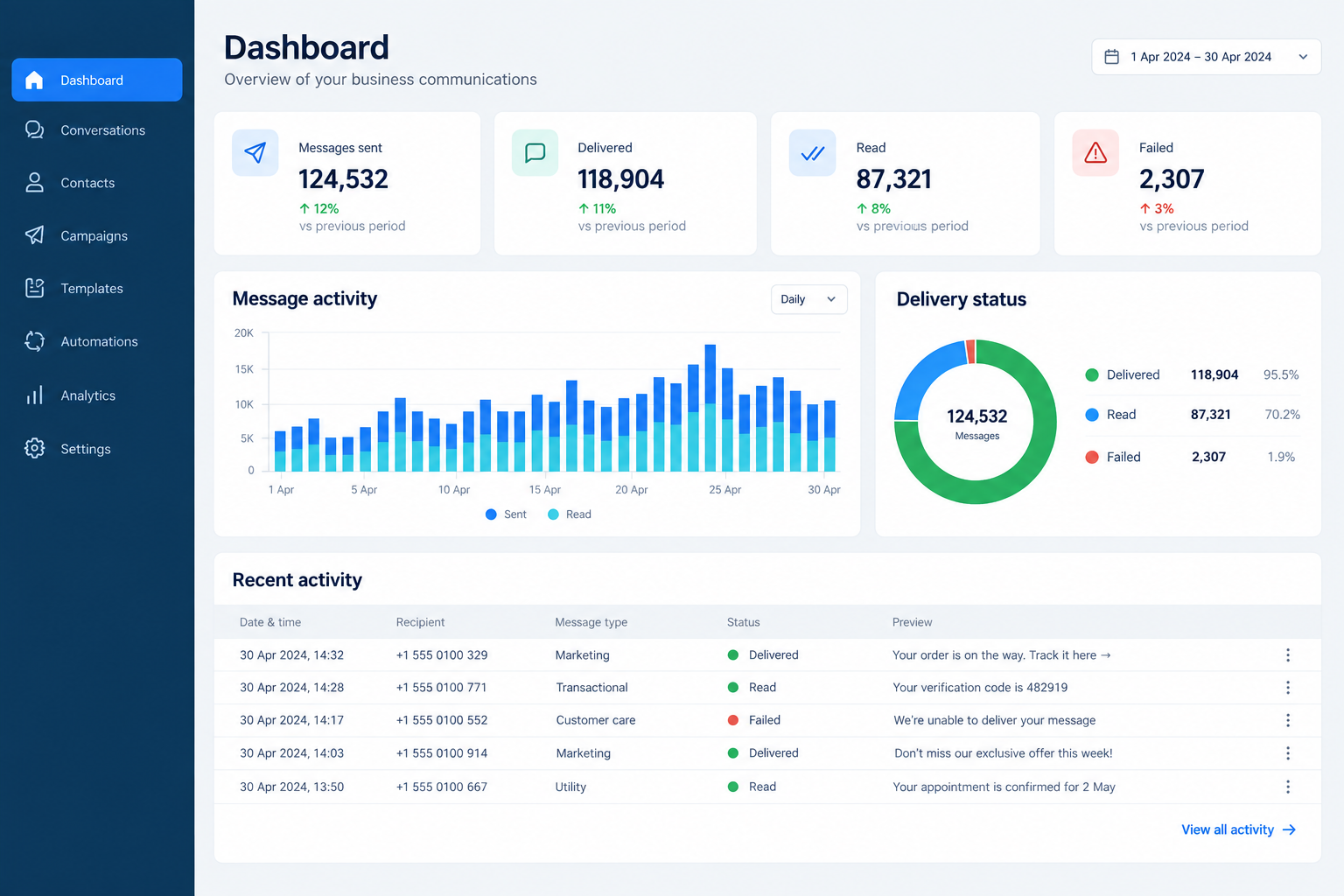Click the Message type column header
The height and width of the screenshot is (896, 1344).
tap(591, 622)
